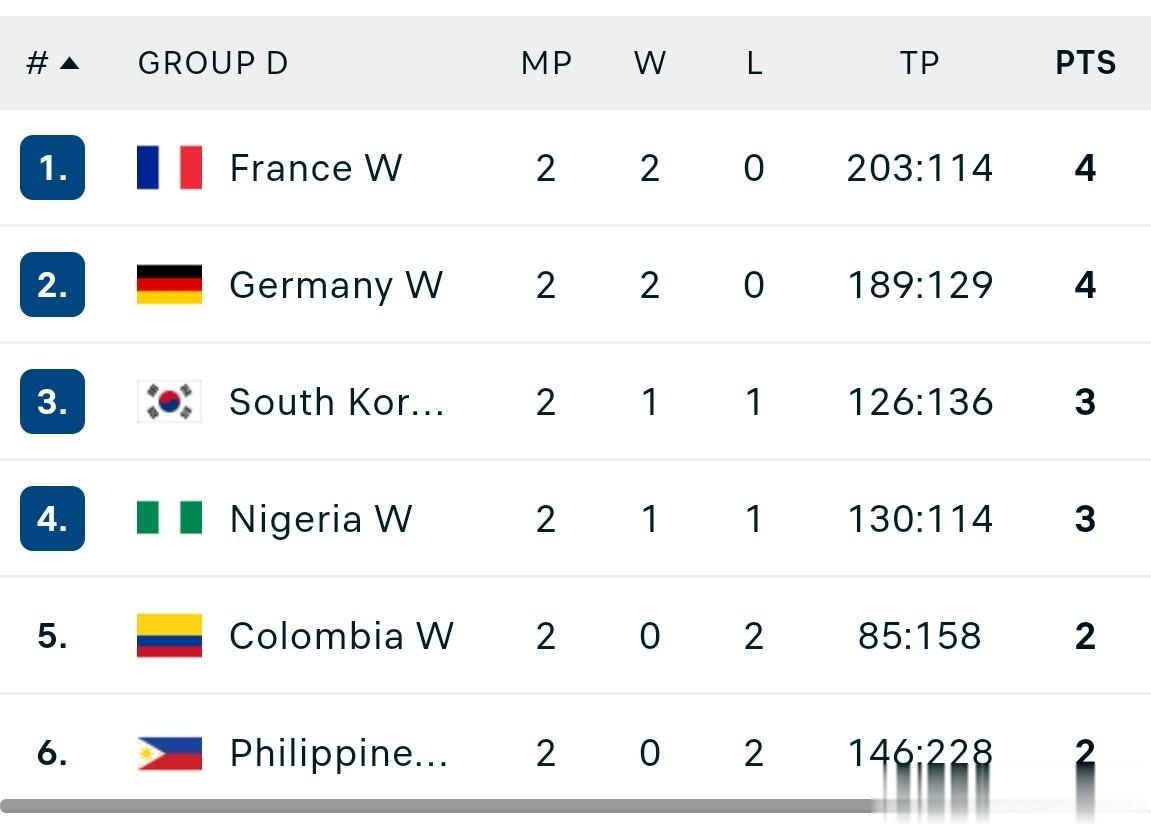
Task: Sort by the W wins column header
Action: click(x=650, y=64)
